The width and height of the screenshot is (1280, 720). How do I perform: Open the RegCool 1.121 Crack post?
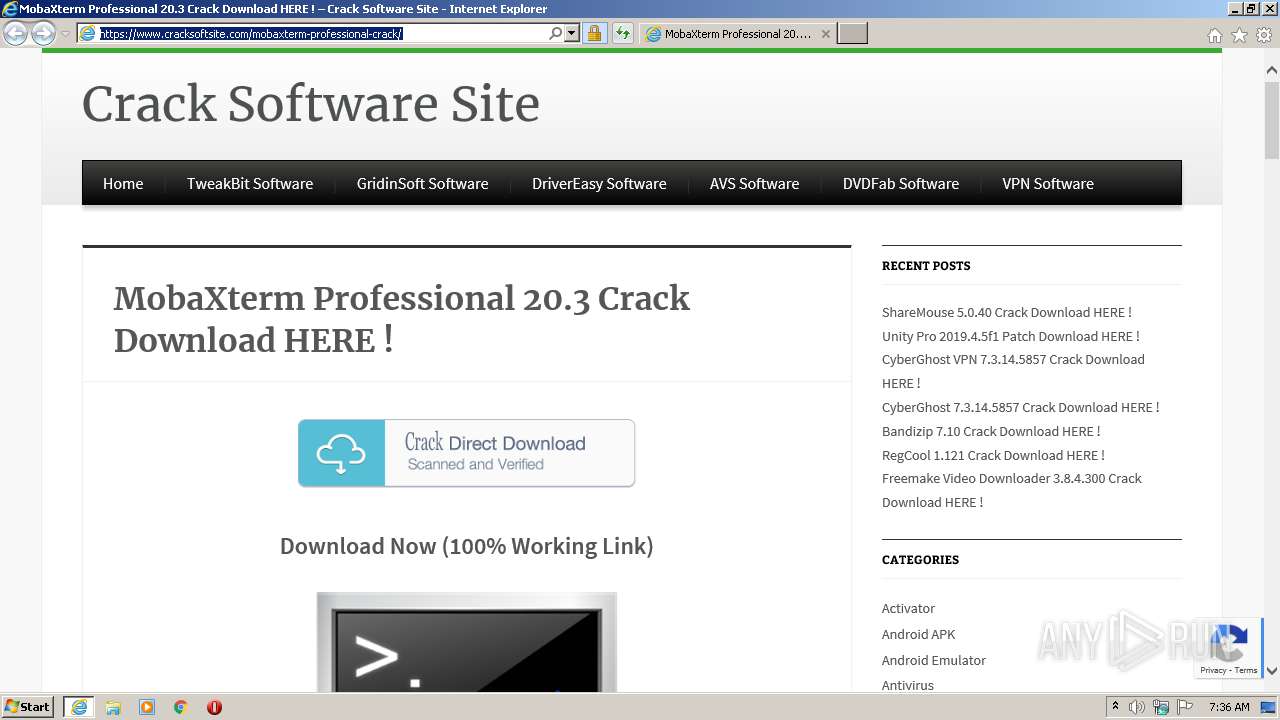993,455
